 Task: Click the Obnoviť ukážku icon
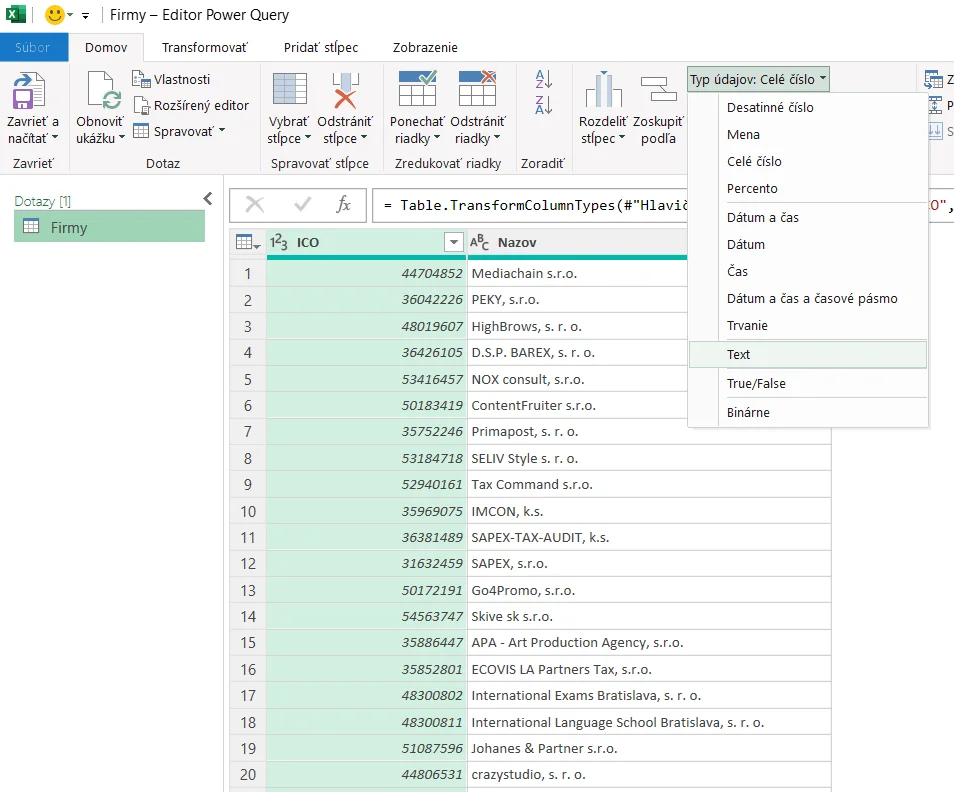pos(102,91)
